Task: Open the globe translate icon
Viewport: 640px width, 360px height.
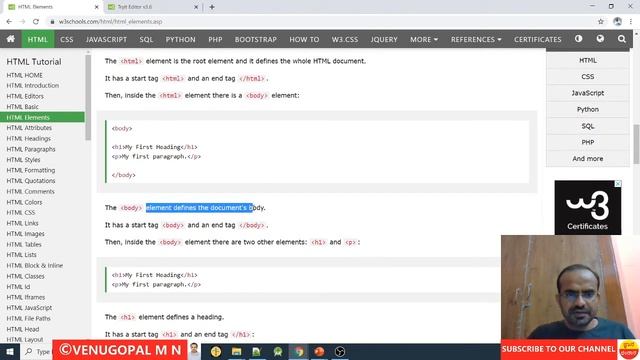Action: click(600, 39)
